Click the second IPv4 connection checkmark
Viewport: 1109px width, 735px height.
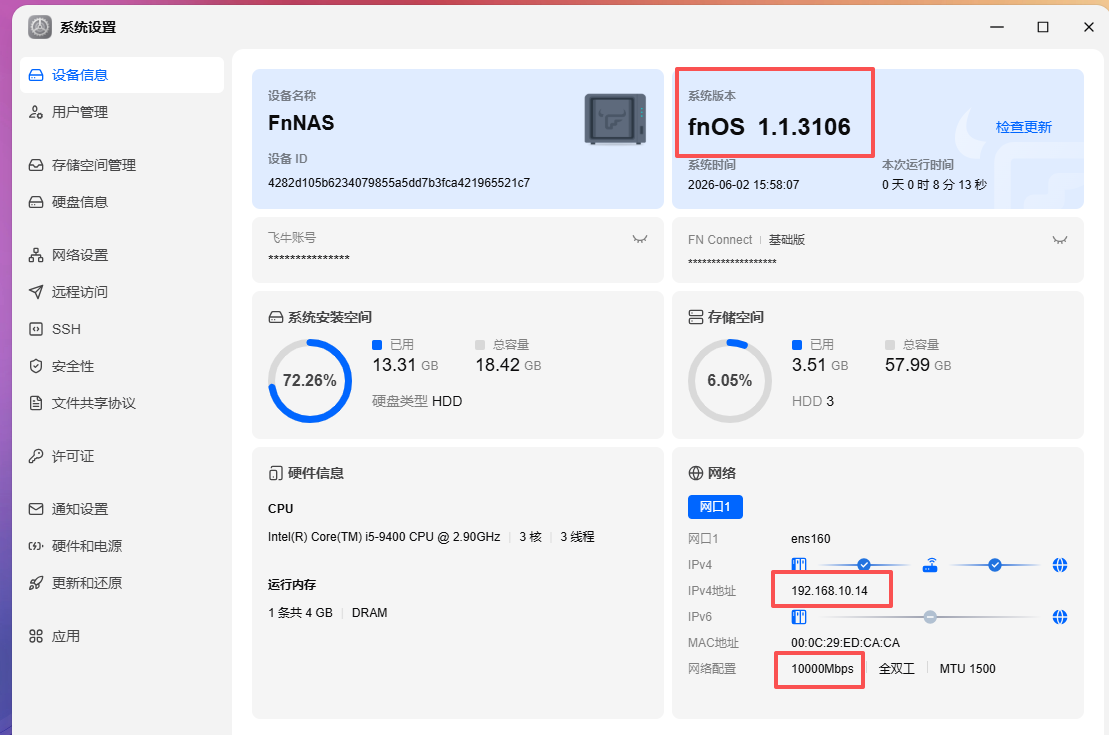995,565
